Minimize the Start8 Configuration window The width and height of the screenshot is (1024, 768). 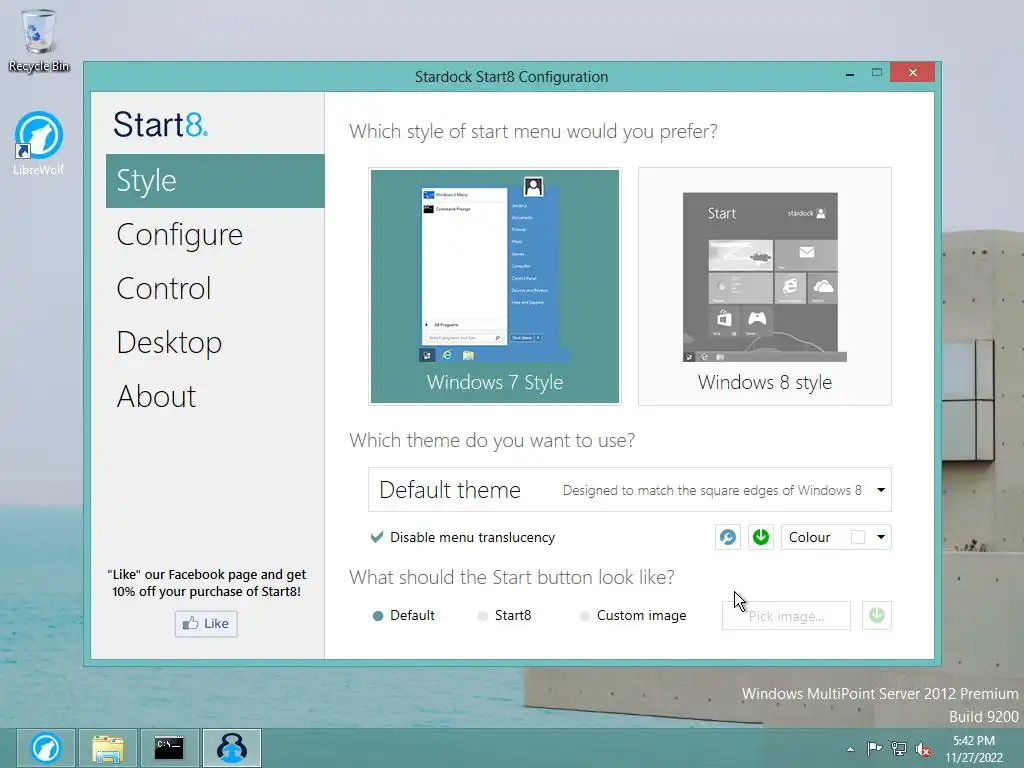click(850, 73)
